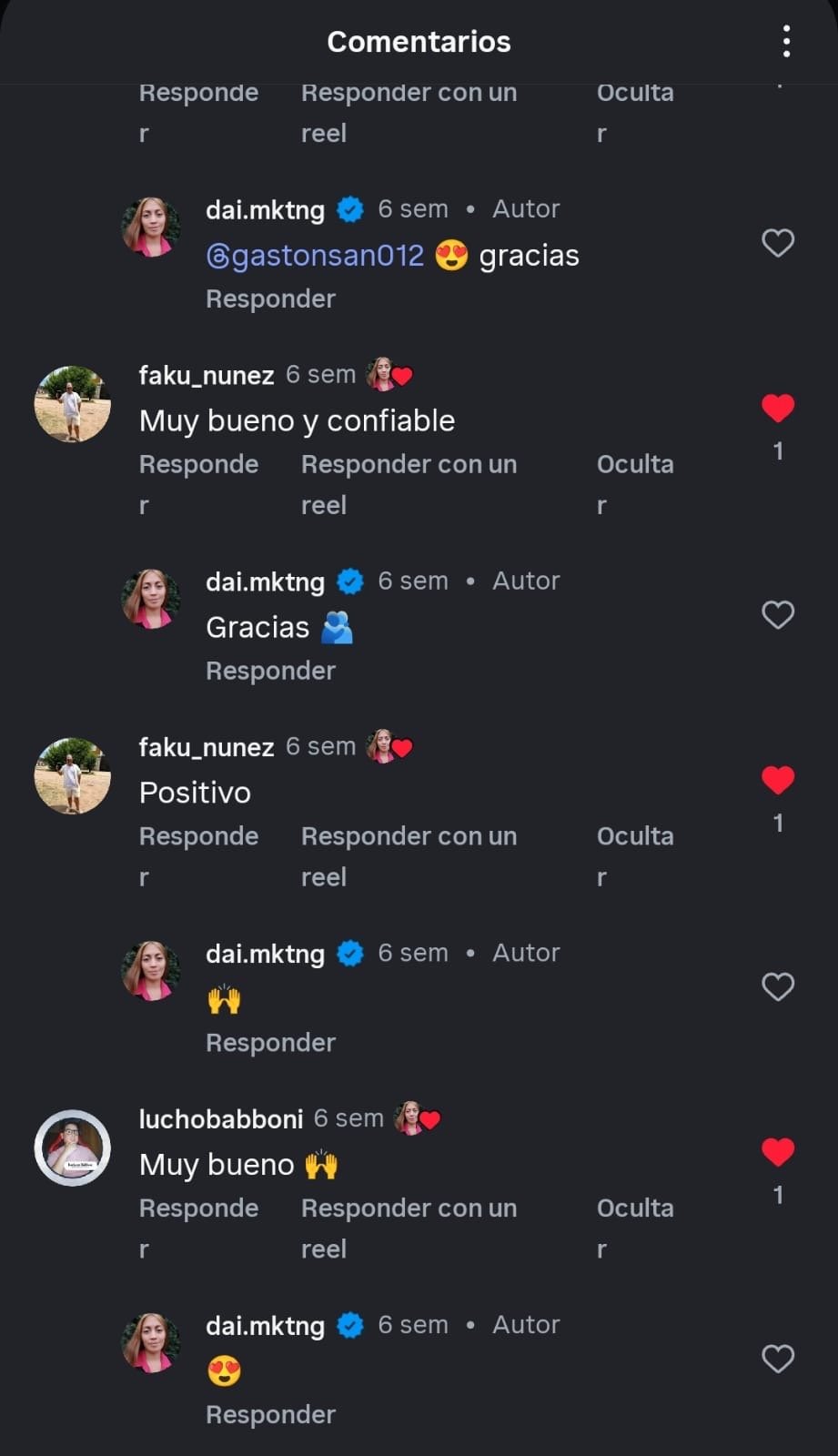838x1456 pixels.
Task: Tap the heart next to luchobabboni's comment
Action: (x=778, y=1152)
